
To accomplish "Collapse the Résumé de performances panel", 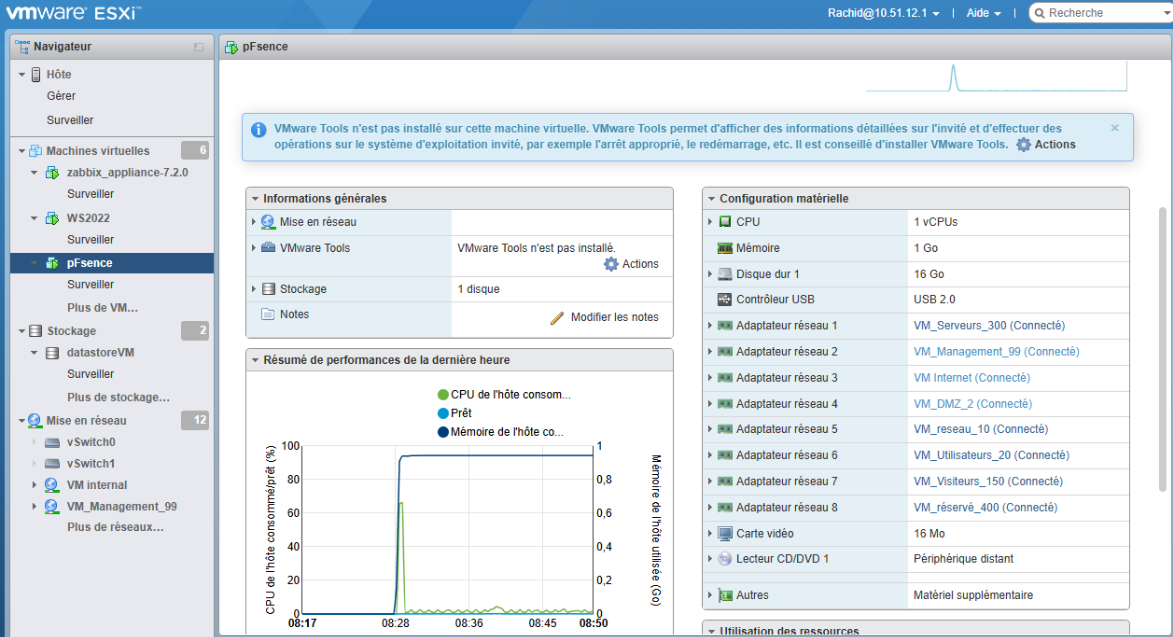I will point(255,360).
